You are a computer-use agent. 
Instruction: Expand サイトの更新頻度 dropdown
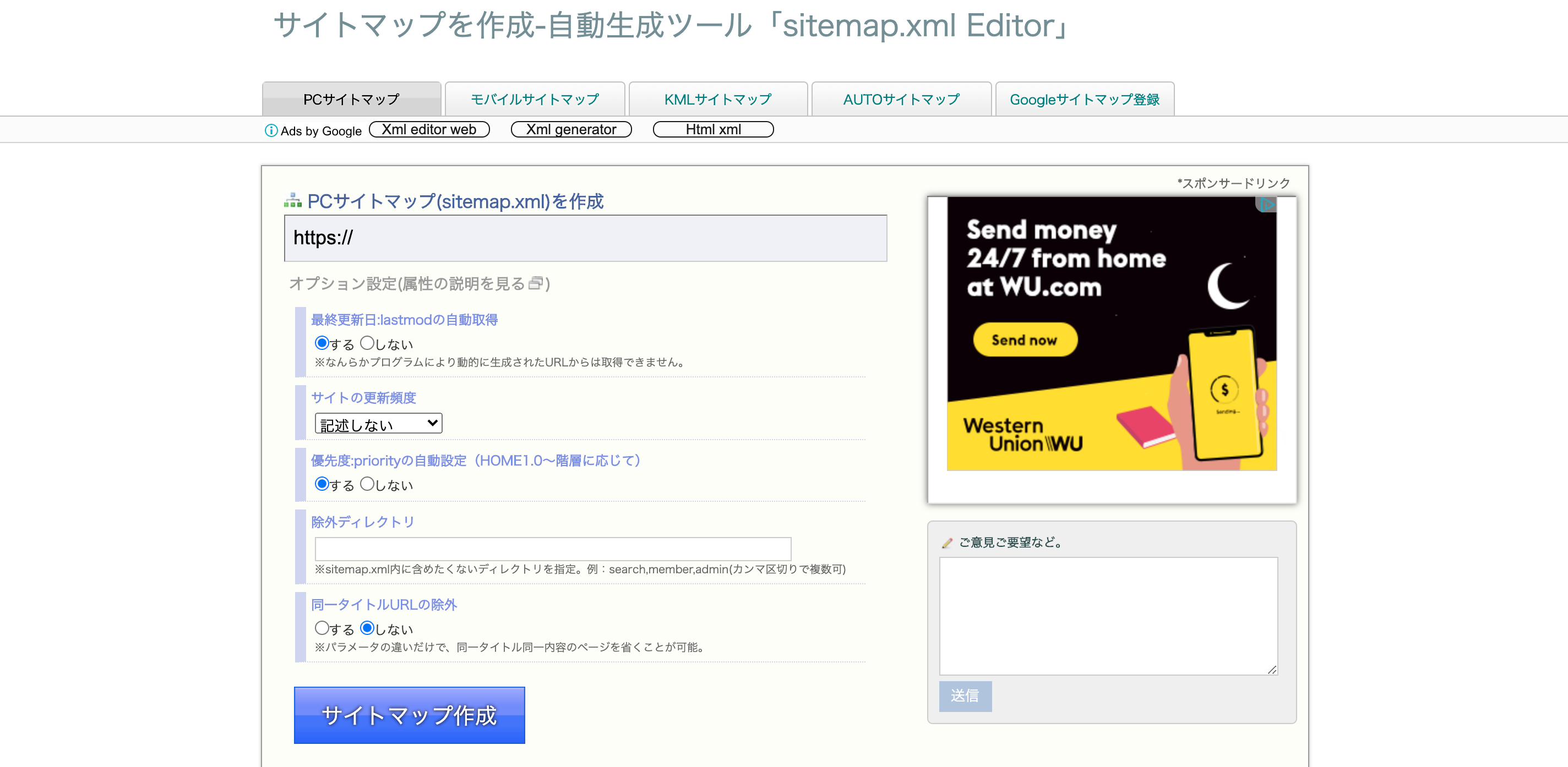point(377,423)
